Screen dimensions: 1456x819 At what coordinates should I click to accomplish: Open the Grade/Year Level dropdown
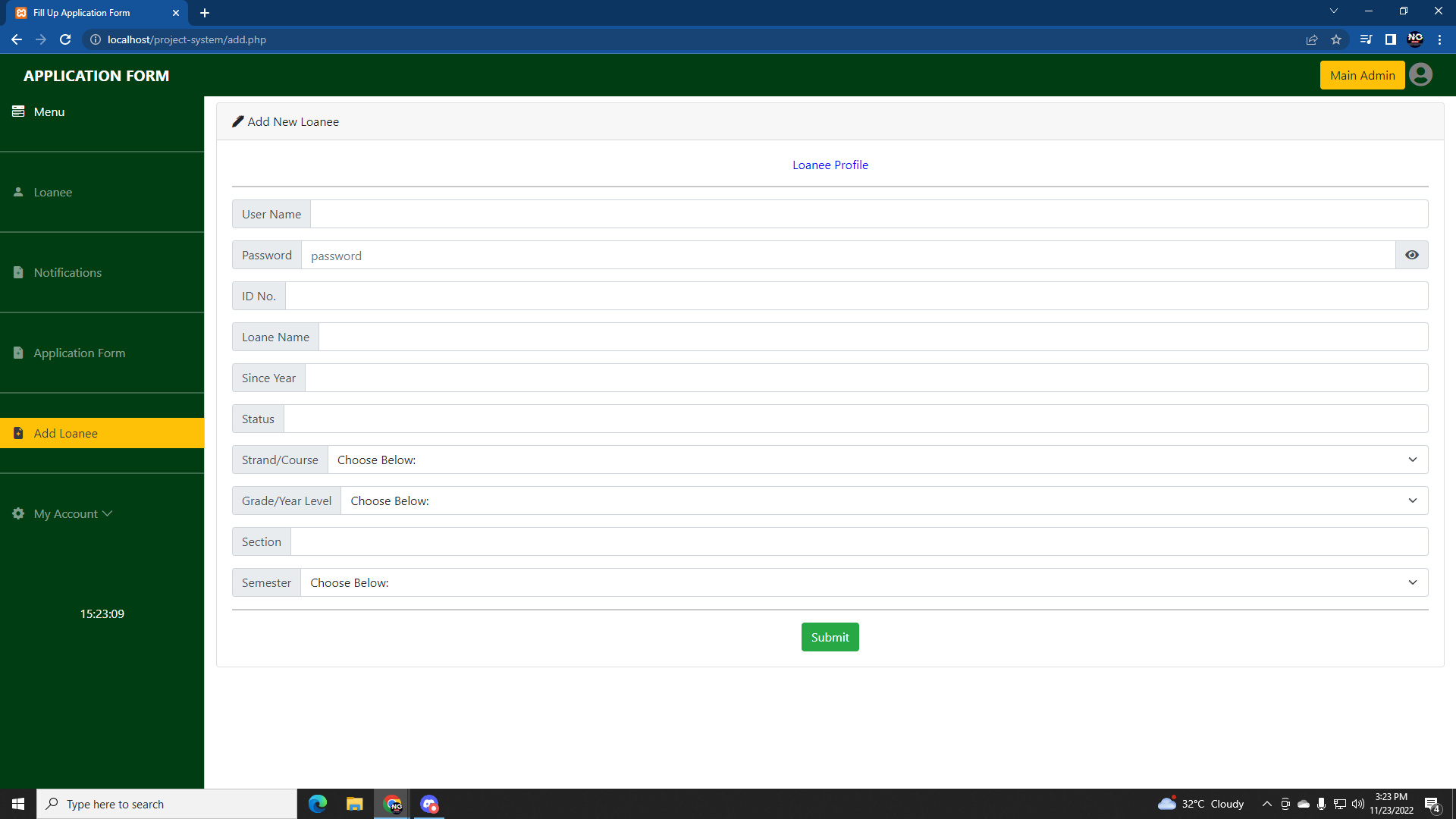pos(1412,500)
